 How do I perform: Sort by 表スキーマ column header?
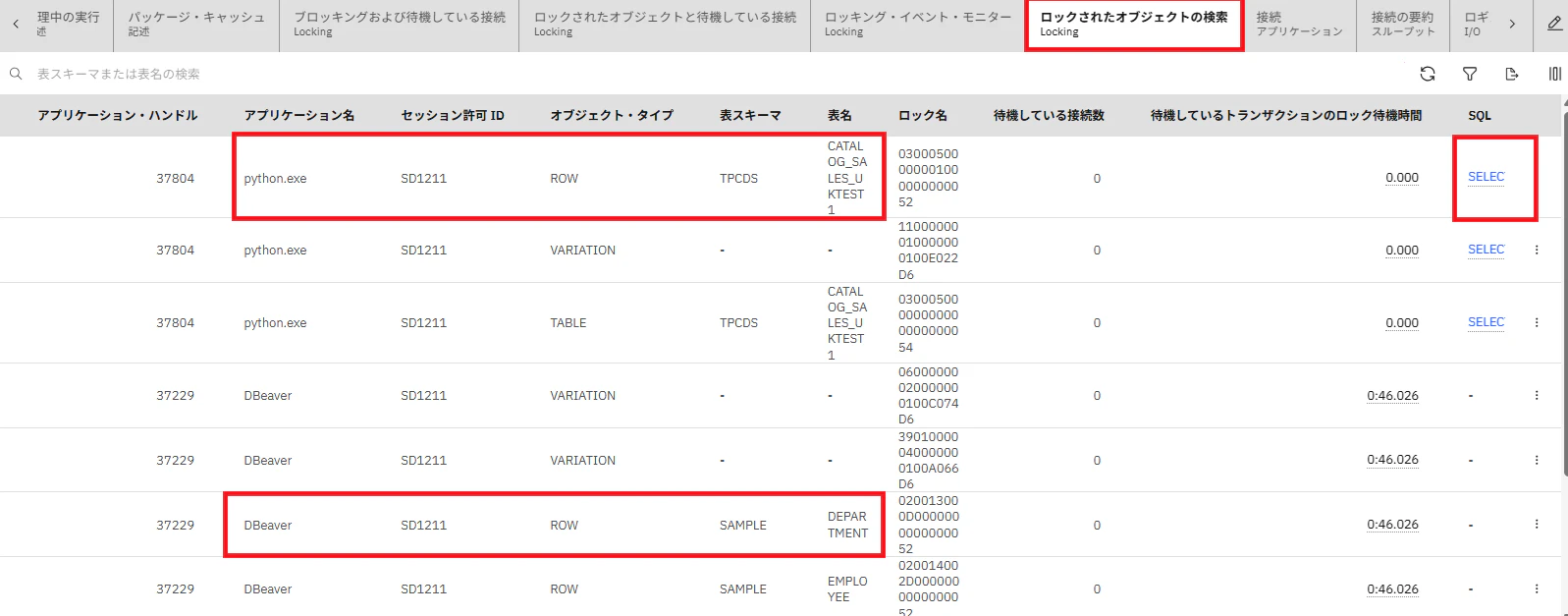click(750, 116)
